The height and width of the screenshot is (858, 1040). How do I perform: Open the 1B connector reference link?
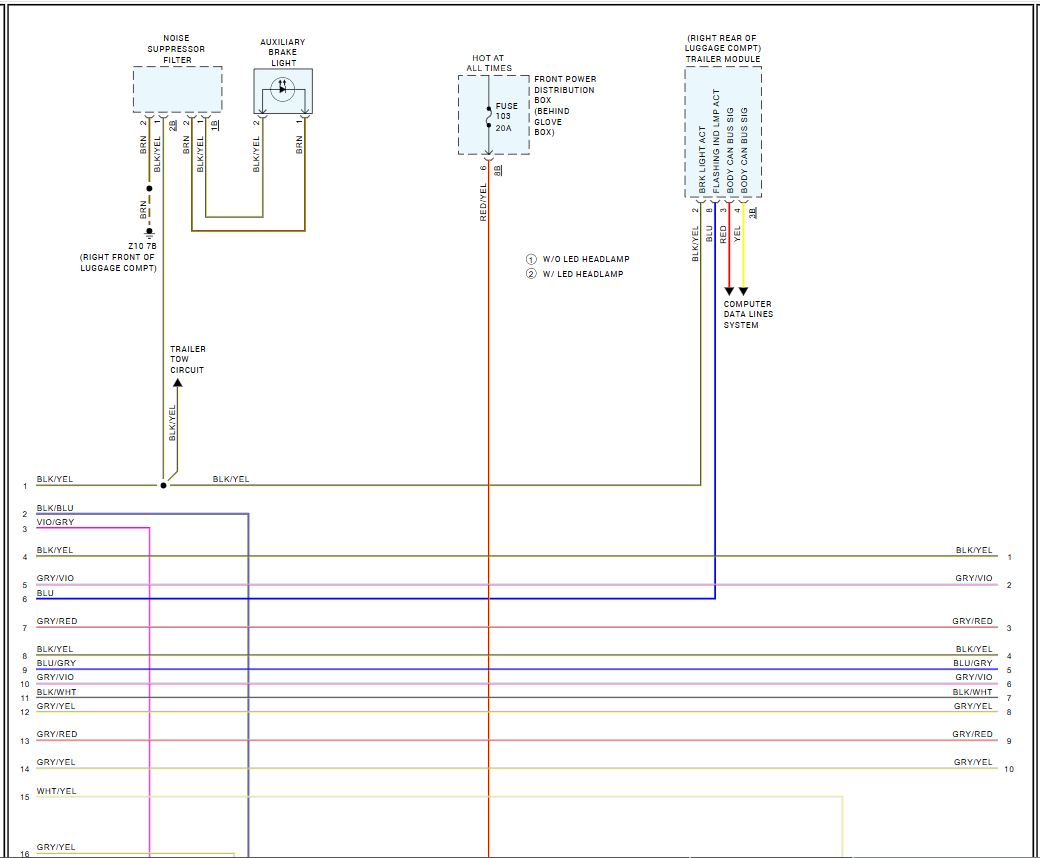(x=215, y=125)
